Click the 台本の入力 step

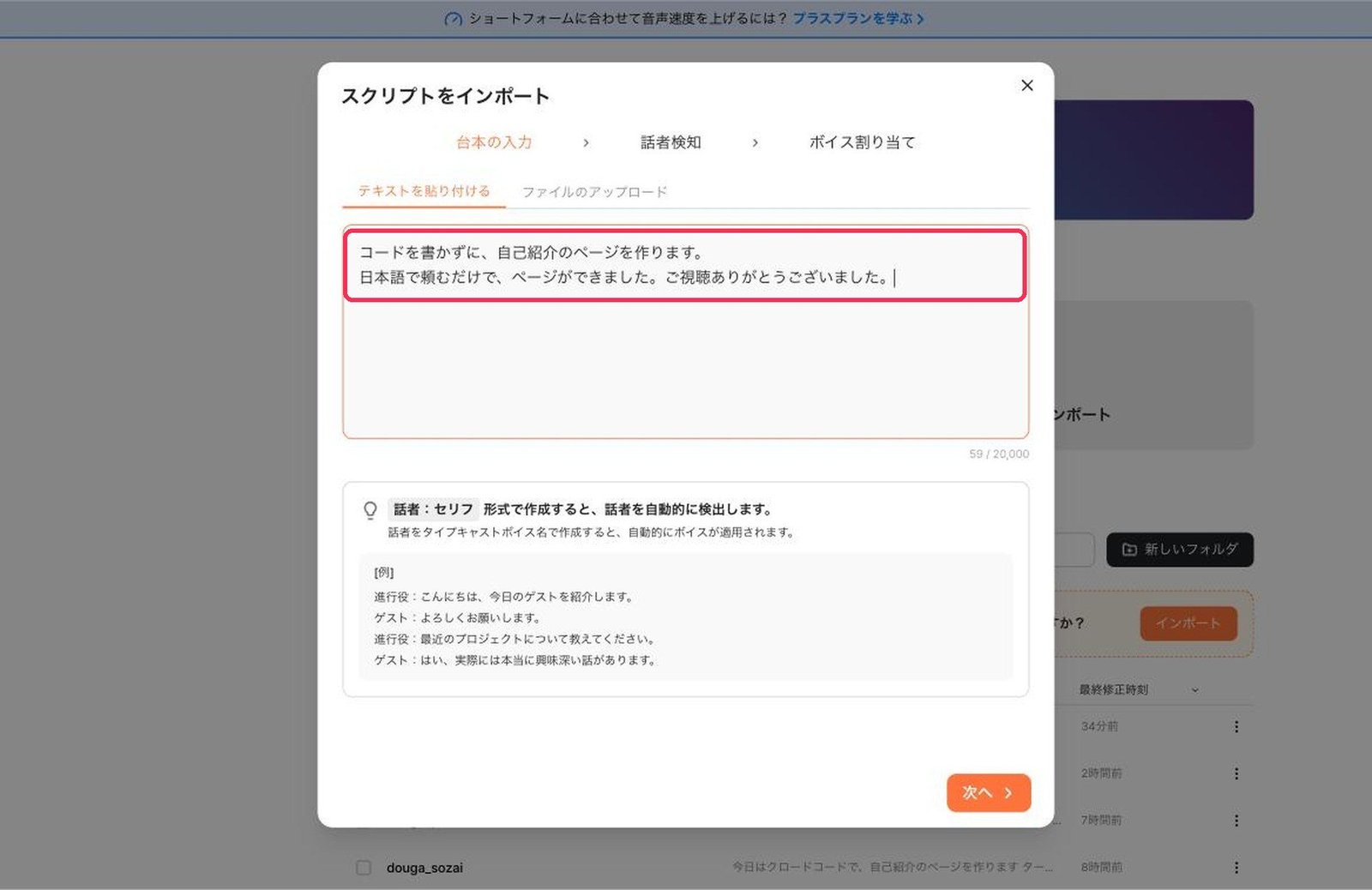coord(494,142)
